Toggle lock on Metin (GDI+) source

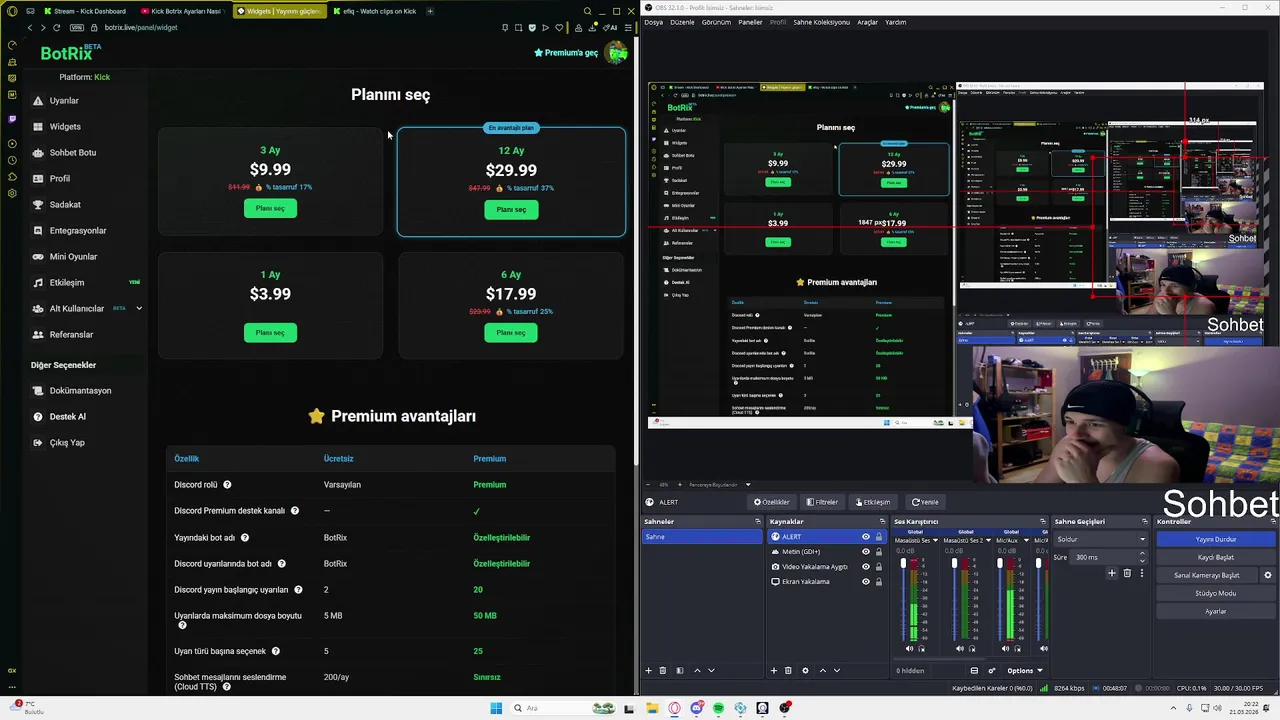[879, 552]
